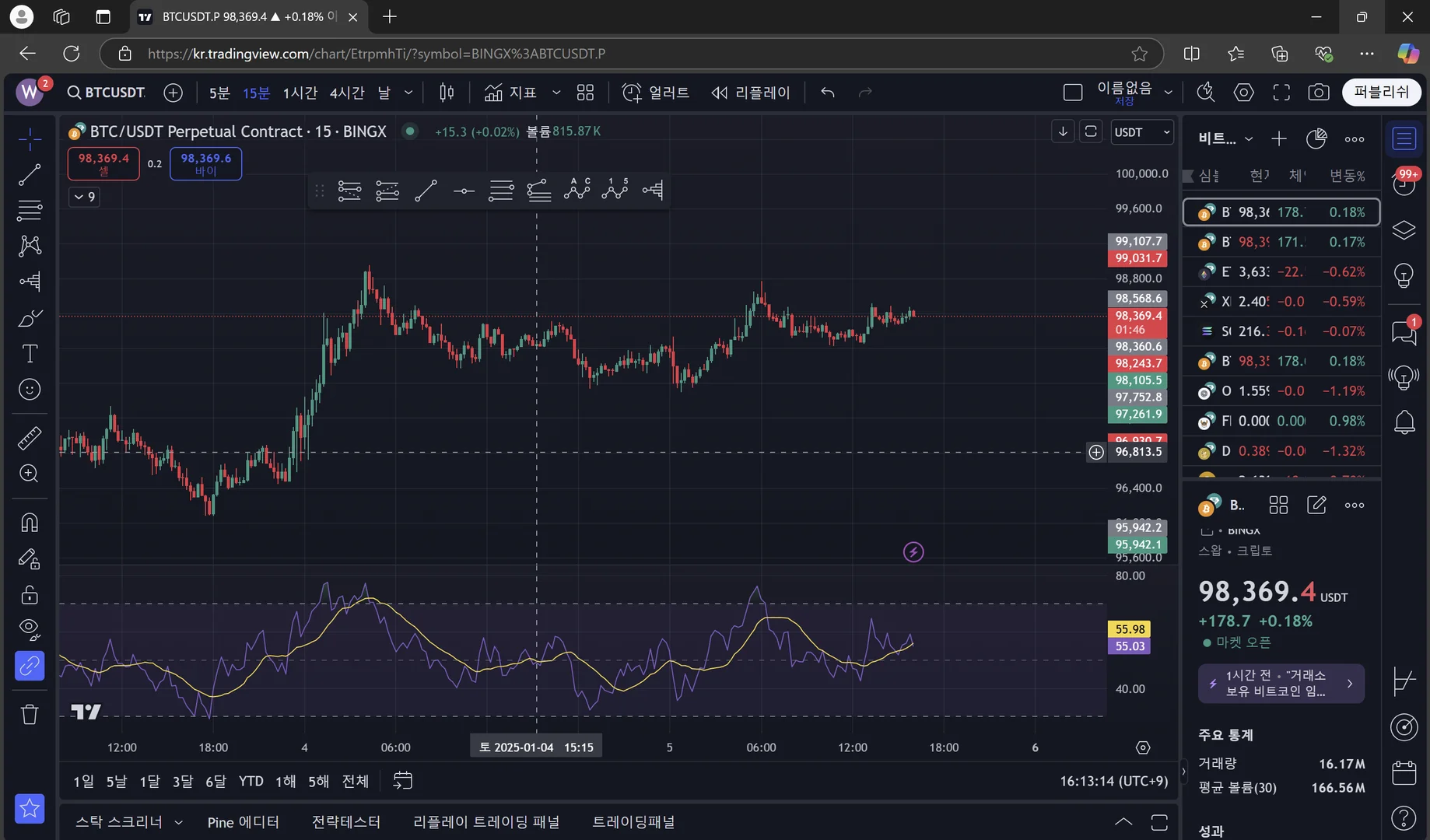
Task: Toggle the favorites drawing toolbar star
Action: pyautogui.click(x=30, y=809)
